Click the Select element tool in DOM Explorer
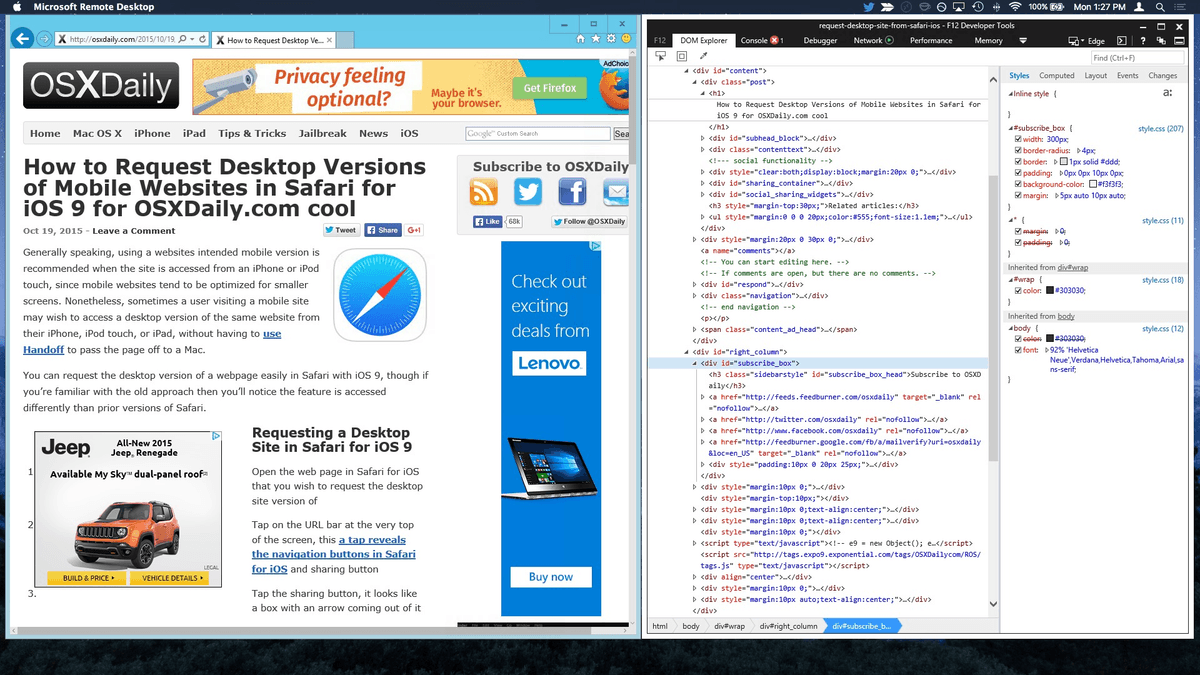 pos(661,57)
